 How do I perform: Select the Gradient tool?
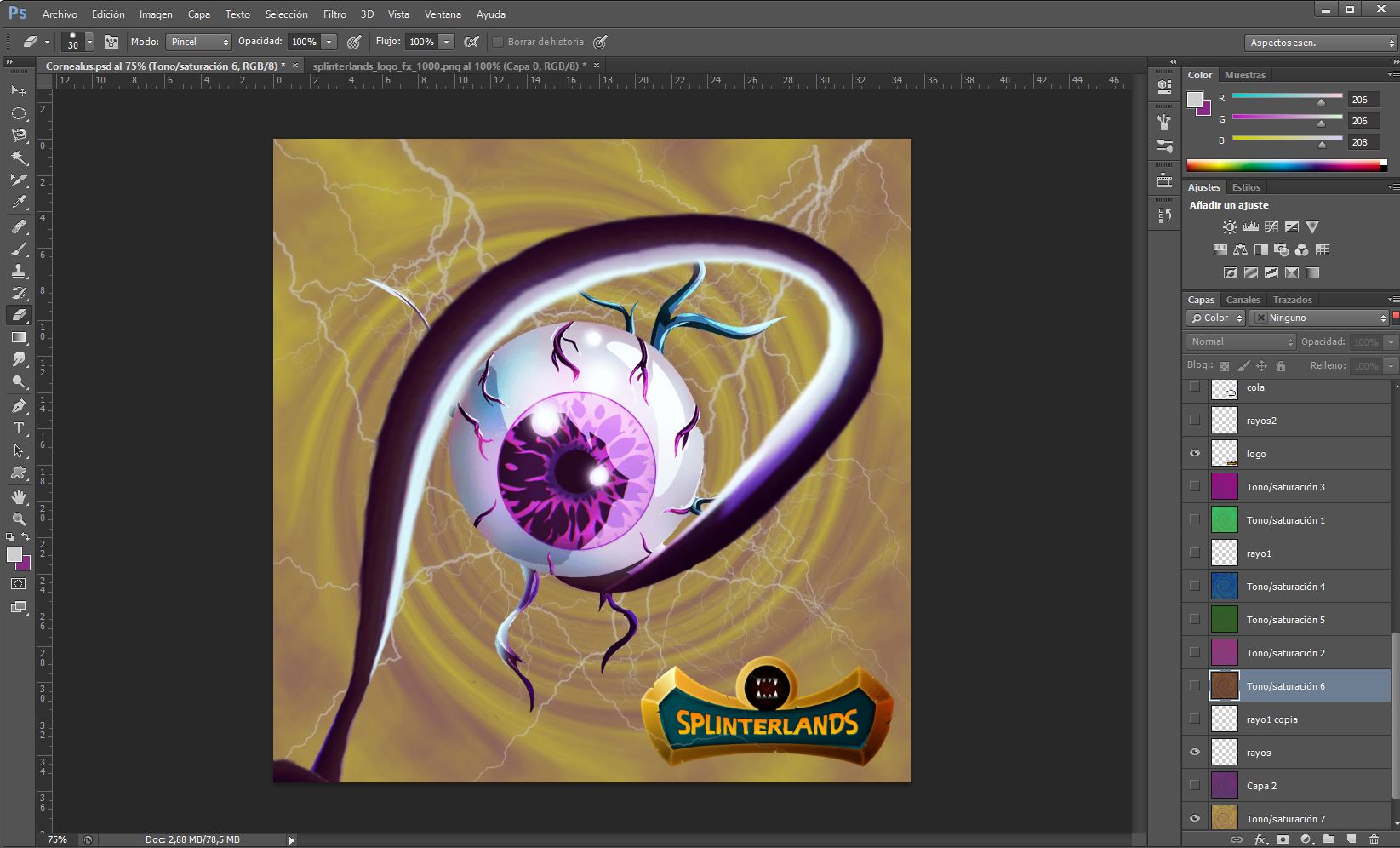18,338
